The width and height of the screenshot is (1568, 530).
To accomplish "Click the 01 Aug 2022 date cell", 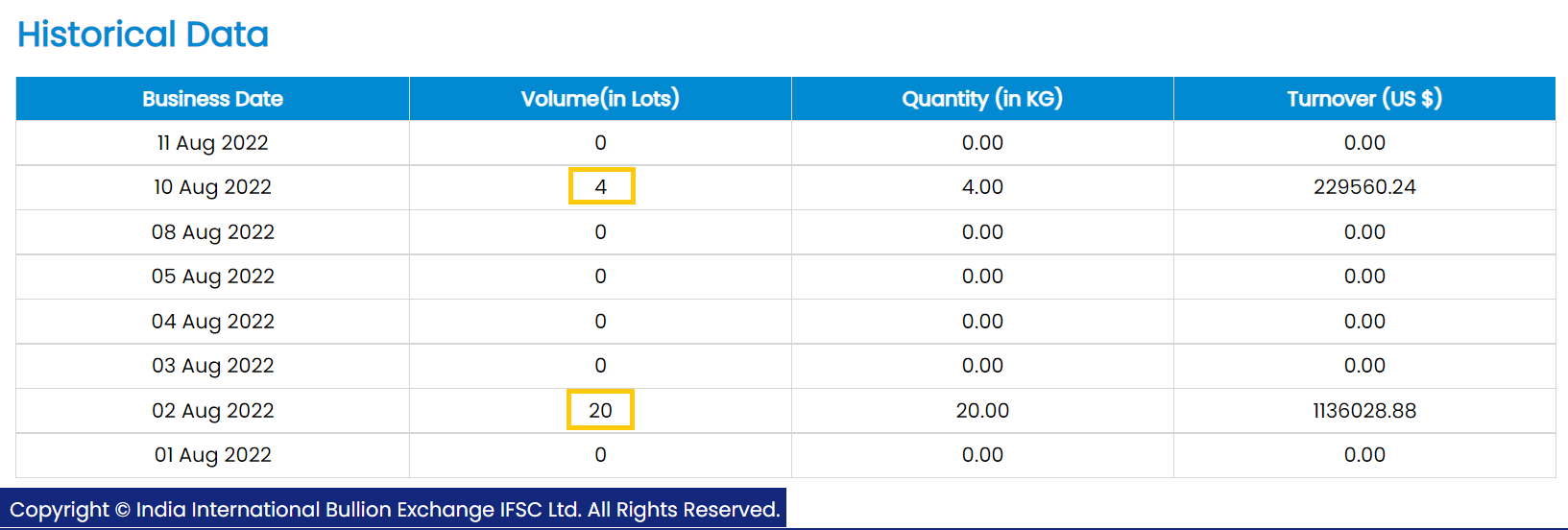I will pyautogui.click(x=212, y=455).
